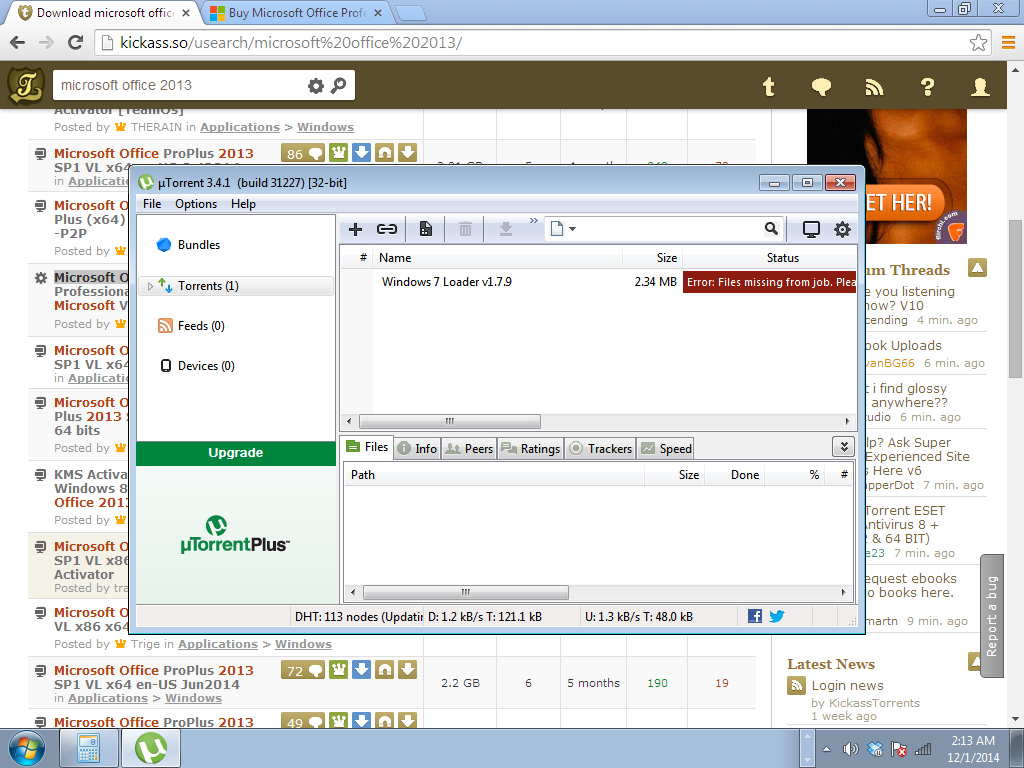Click the Add Torrent plus icon

pos(355,229)
